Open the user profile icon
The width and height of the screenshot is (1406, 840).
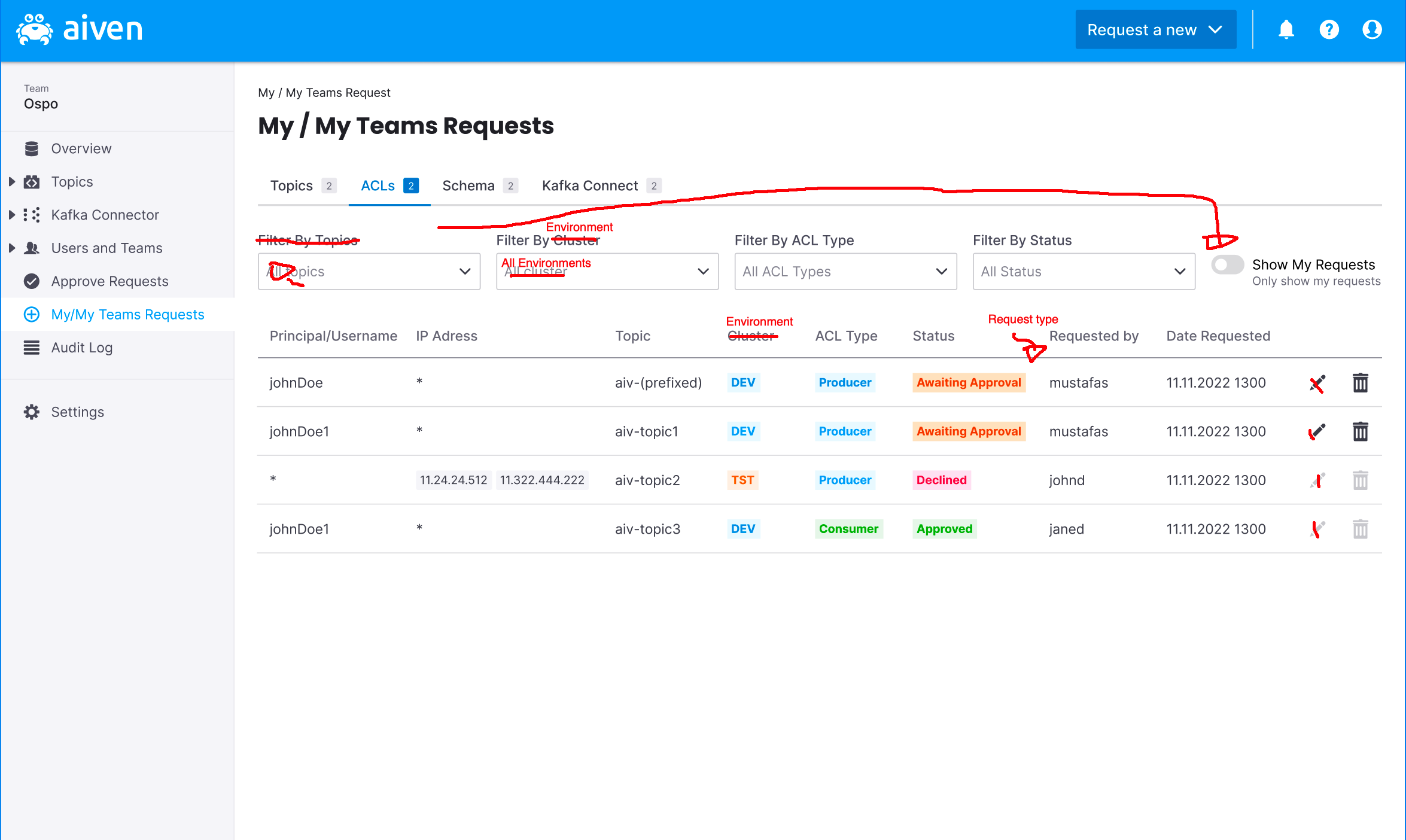pos(1372,29)
